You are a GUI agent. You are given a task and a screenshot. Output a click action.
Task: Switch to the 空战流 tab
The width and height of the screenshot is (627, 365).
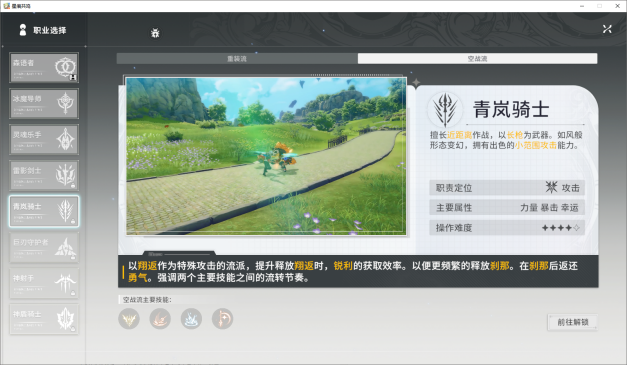click(477, 59)
